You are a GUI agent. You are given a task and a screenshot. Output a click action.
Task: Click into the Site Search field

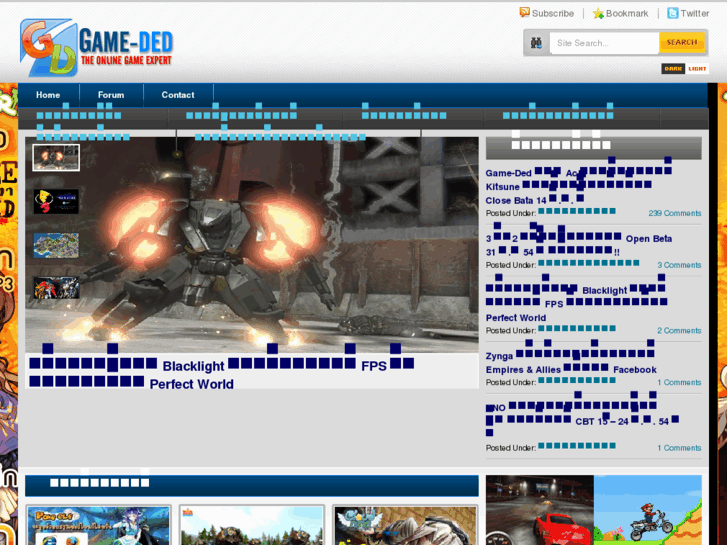[x=604, y=43]
